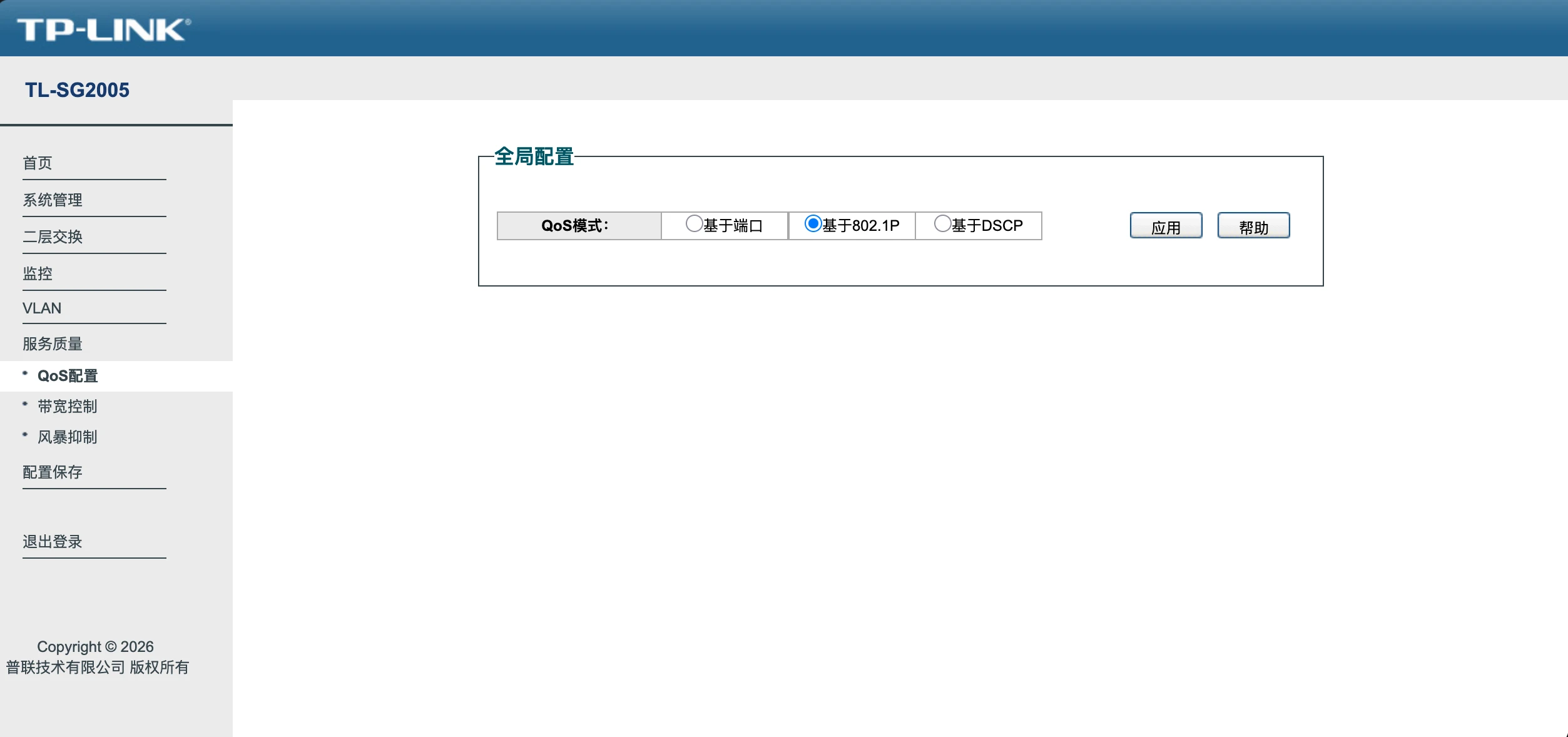Select the 基于802.1P radio button
The width and height of the screenshot is (1568, 737).
[813, 223]
